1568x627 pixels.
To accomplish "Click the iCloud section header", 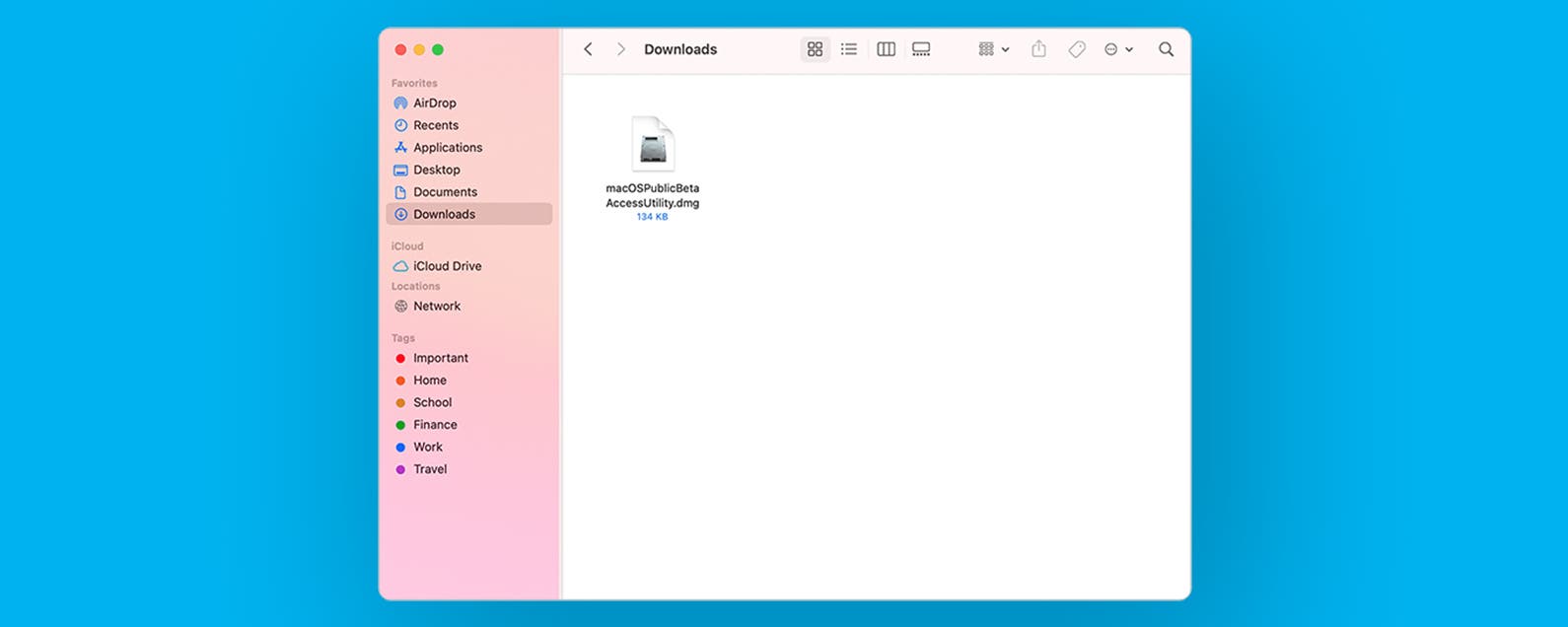I will (x=407, y=246).
